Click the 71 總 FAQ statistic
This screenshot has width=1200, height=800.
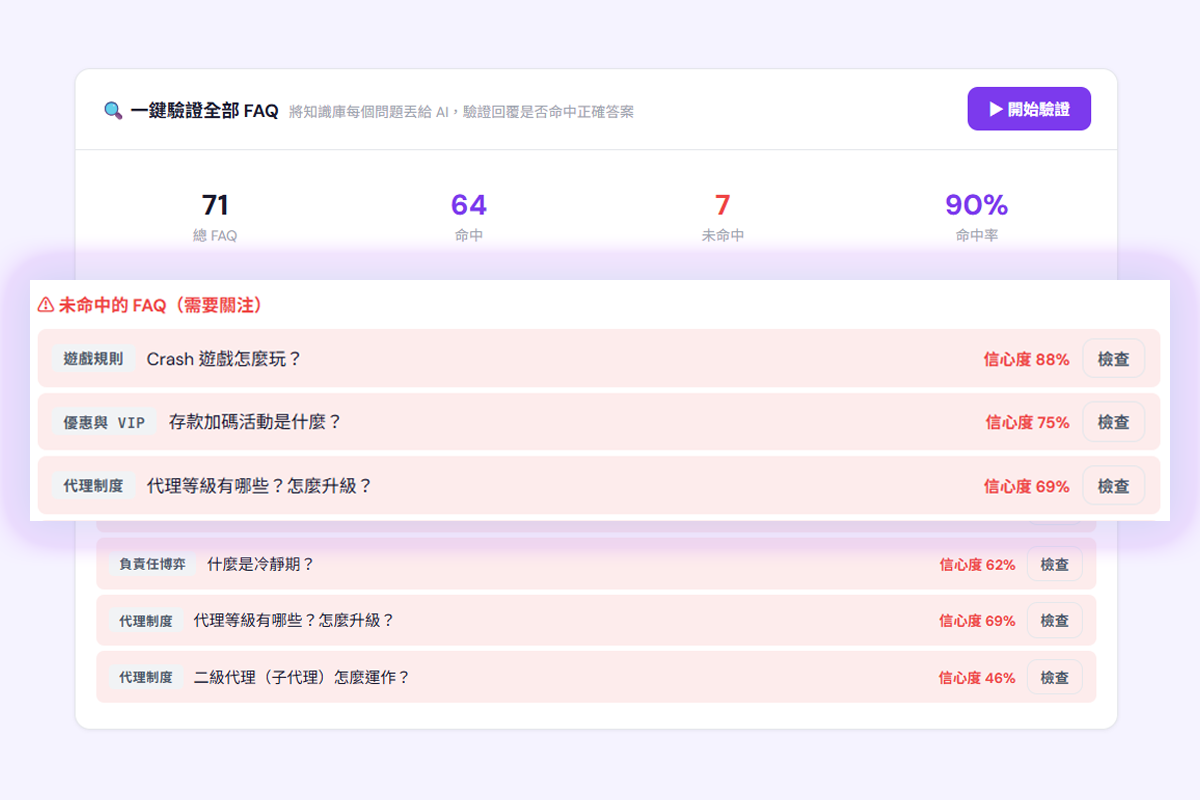(215, 217)
